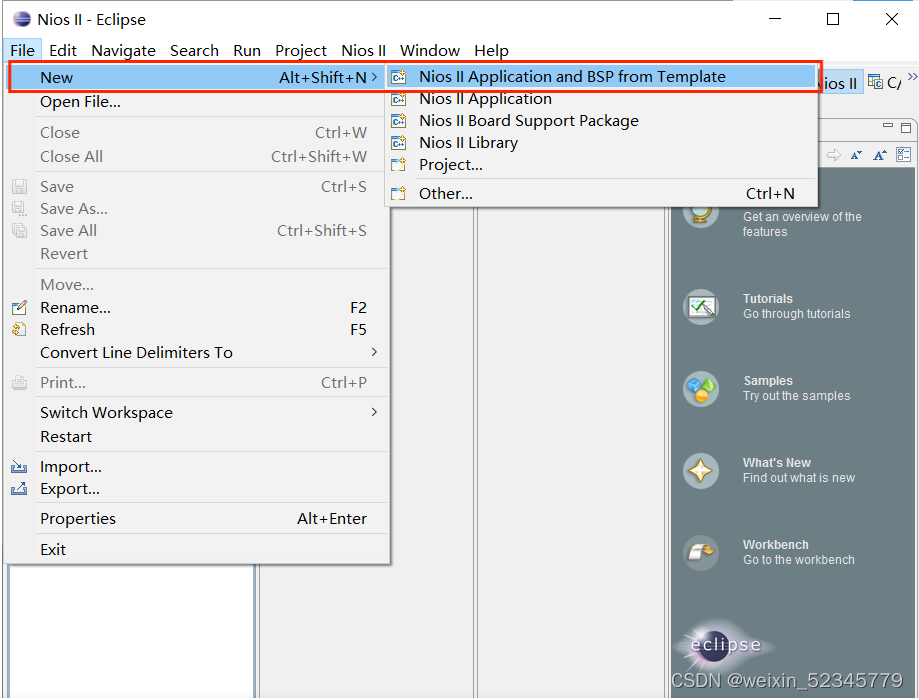Minimize the Welcome view panel
919x700 pixels.
coord(888,126)
